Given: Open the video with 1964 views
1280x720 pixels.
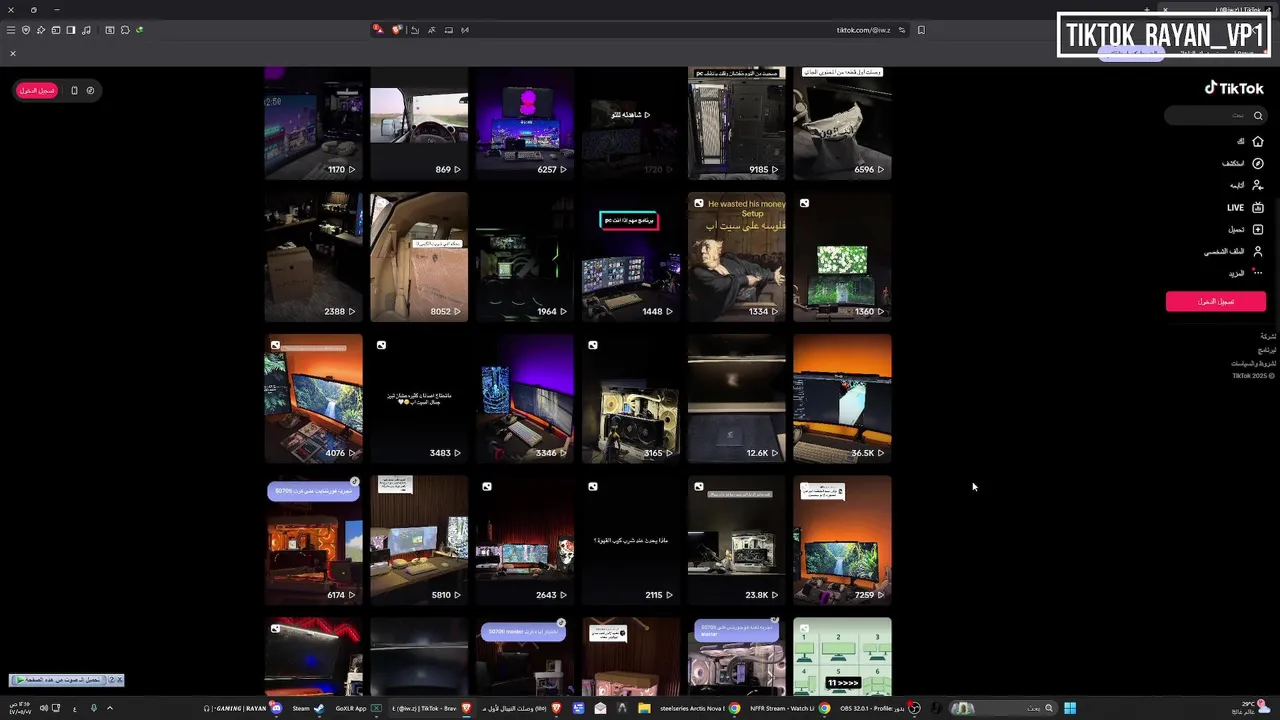Looking at the screenshot, I should [525, 257].
